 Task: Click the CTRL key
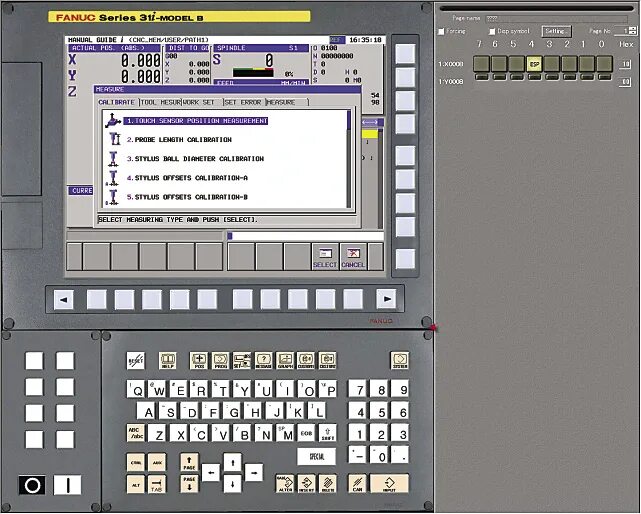[x=136, y=462]
